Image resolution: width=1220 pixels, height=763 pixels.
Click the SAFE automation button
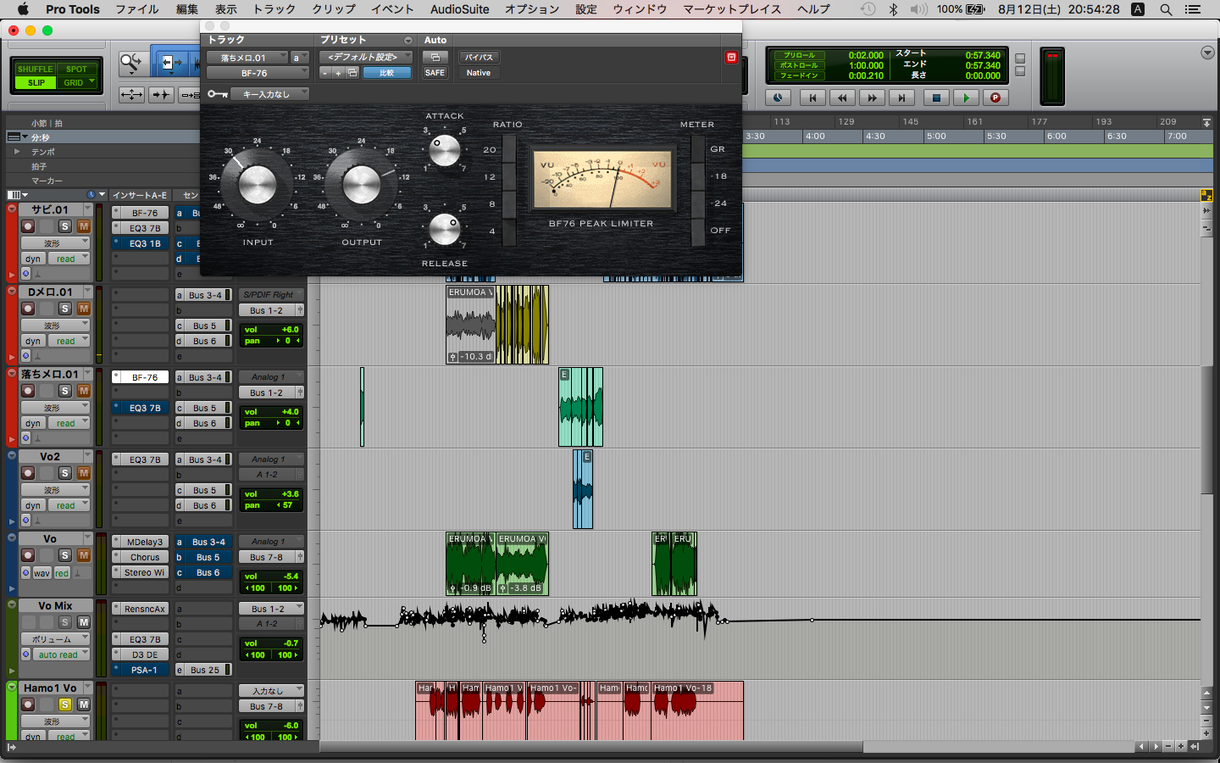tap(435, 73)
